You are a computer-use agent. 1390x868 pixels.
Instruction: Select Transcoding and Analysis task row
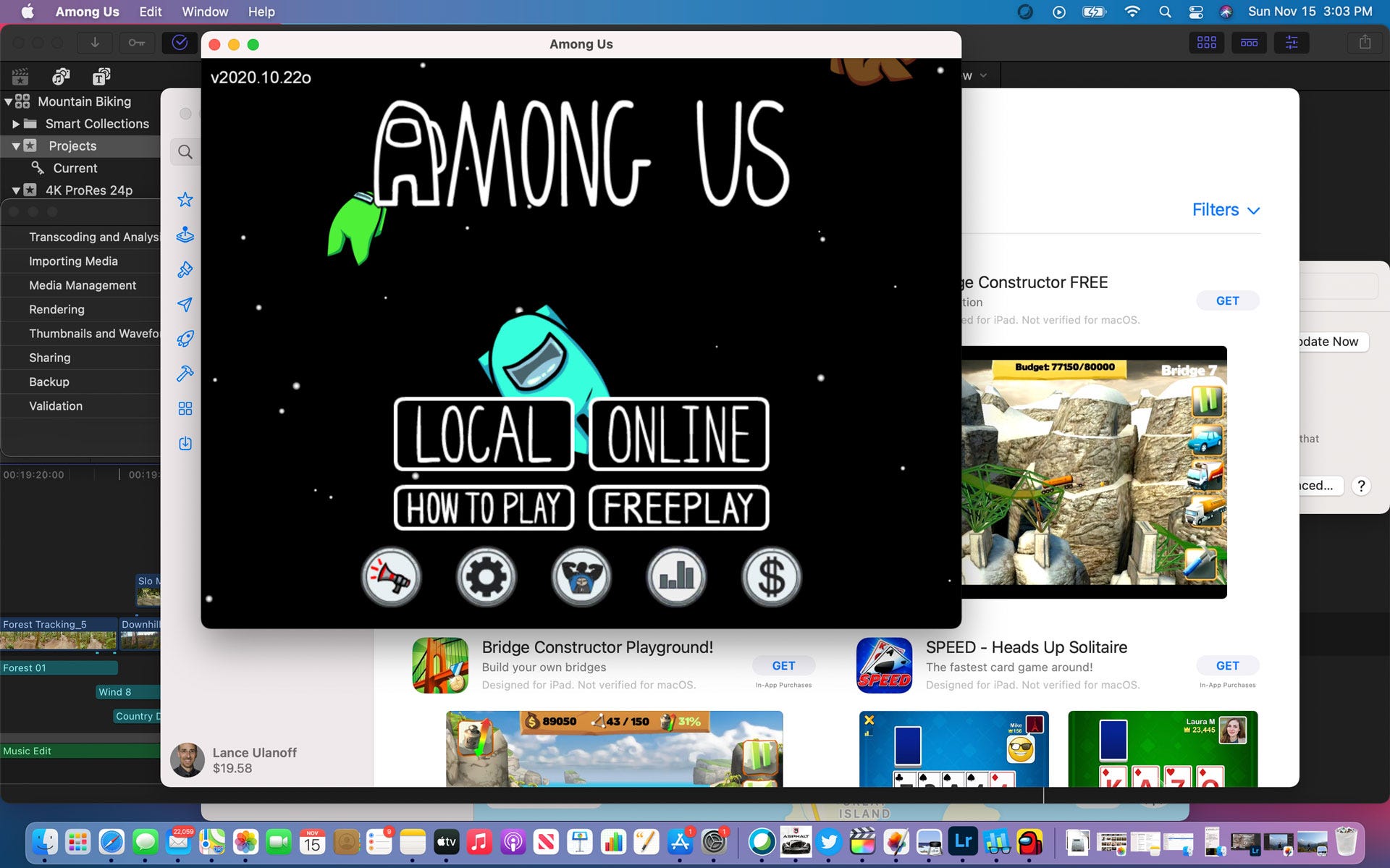[x=81, y=237]
